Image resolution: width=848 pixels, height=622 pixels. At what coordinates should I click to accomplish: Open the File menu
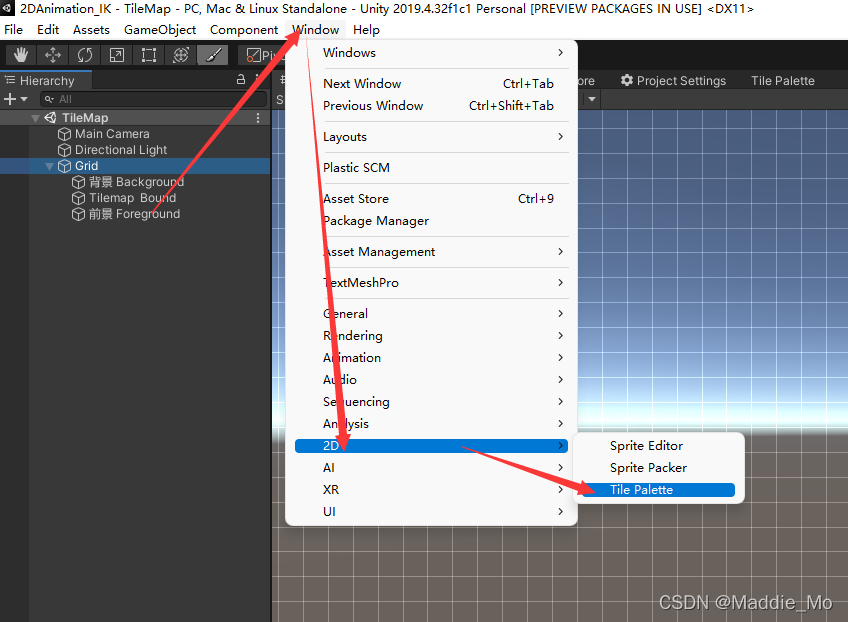pyautogui.click(x=14, y=30)
